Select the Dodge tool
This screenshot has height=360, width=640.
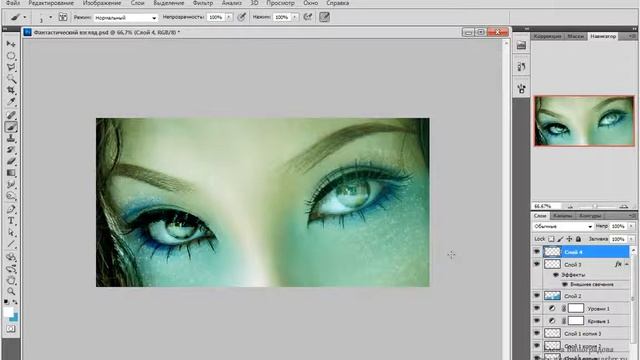[x=11, y=196]
